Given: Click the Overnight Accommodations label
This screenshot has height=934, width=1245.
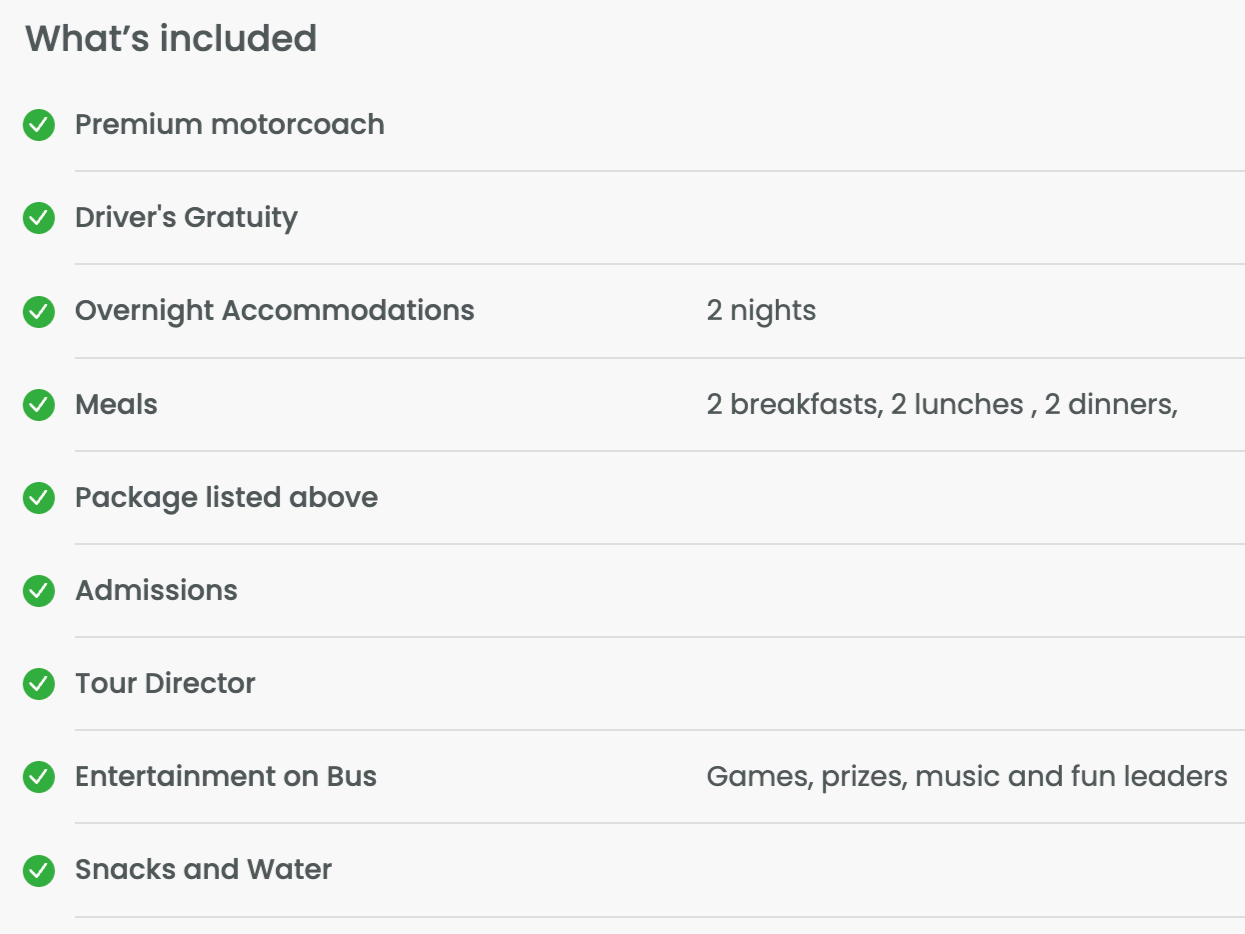Looking at the screenshot, I should [x=275, y=311].
